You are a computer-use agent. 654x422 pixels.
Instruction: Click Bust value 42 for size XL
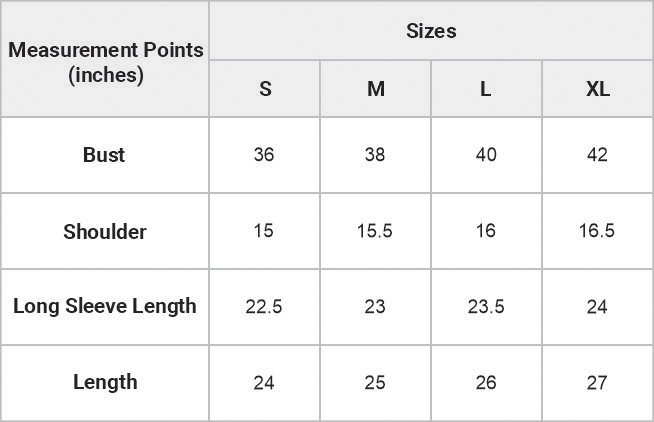click(x=597, y=155)
